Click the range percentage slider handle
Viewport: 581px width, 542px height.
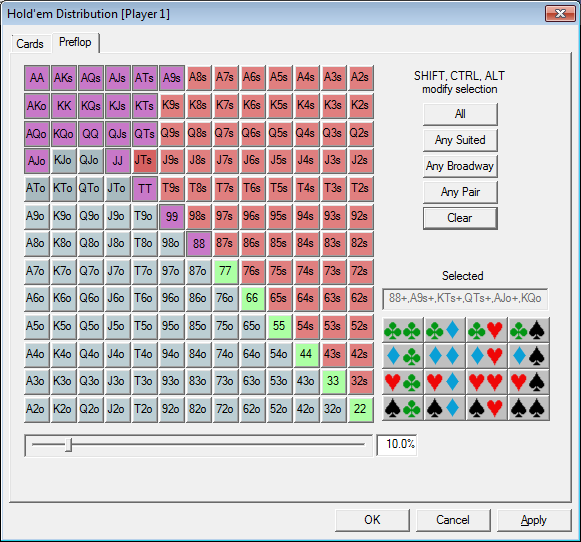point(69,444)
